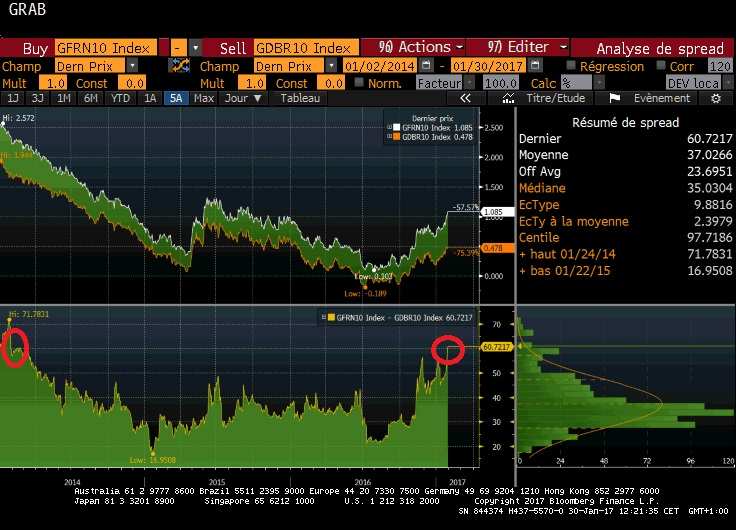The height and width of the screenshot is (530, 736).
Task: Click the Tableau button
Action: pos(300,99)
